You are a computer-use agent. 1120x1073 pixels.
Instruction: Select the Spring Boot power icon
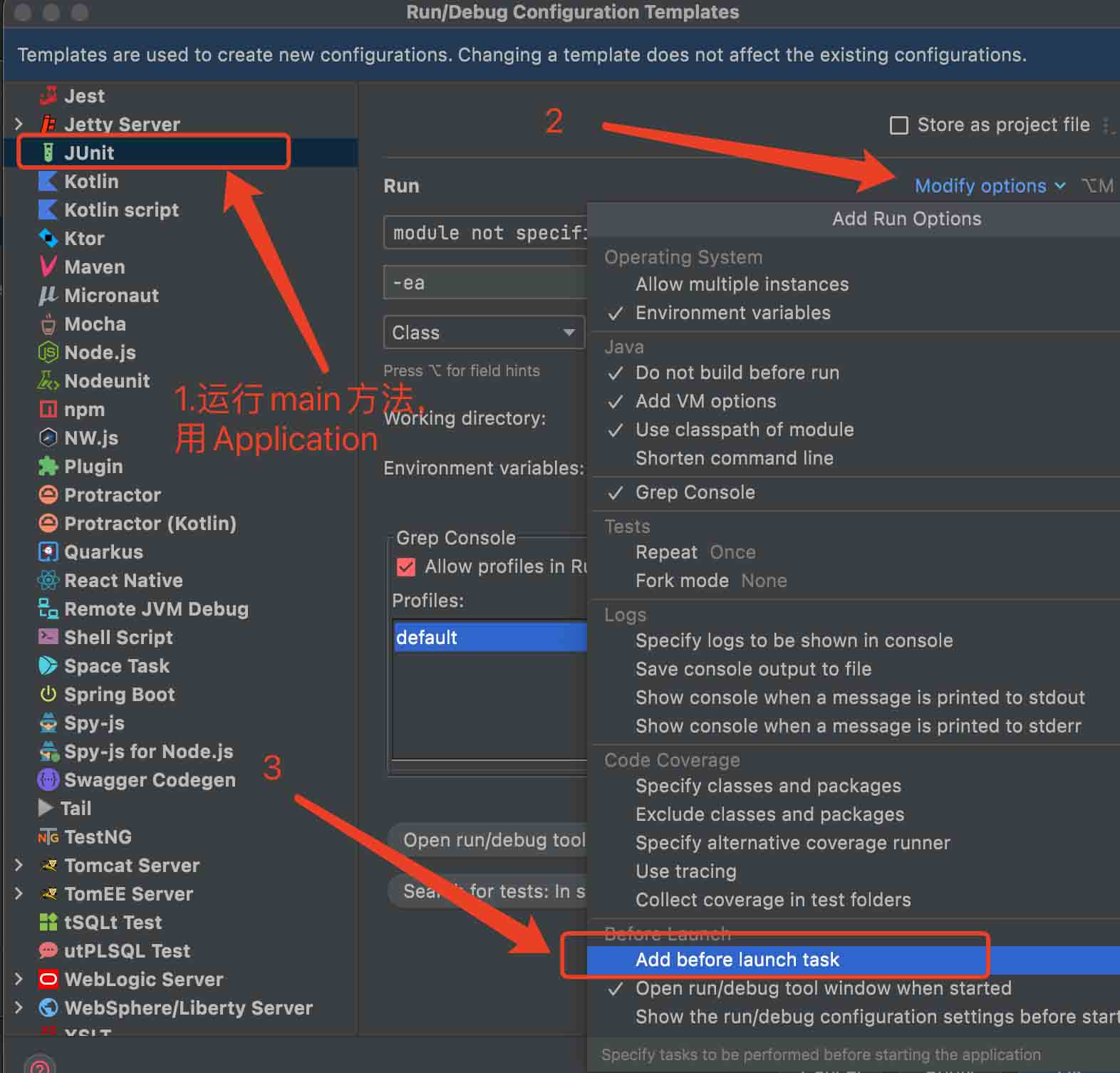(48, 694)
